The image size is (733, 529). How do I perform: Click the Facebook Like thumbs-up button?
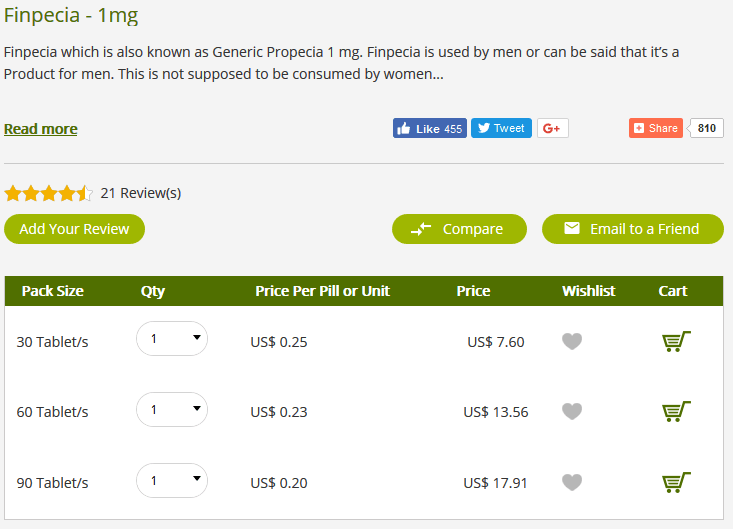pos(430,128)
